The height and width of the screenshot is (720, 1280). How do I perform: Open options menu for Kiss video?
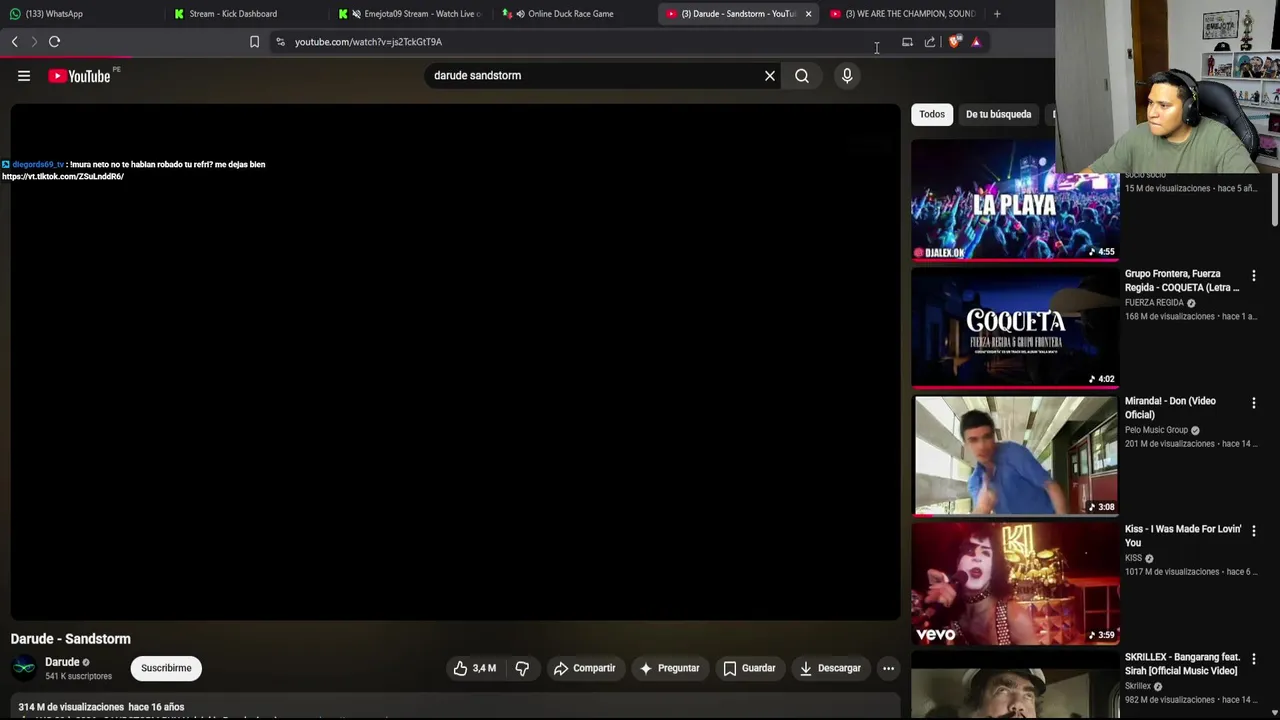[1254, 531]
